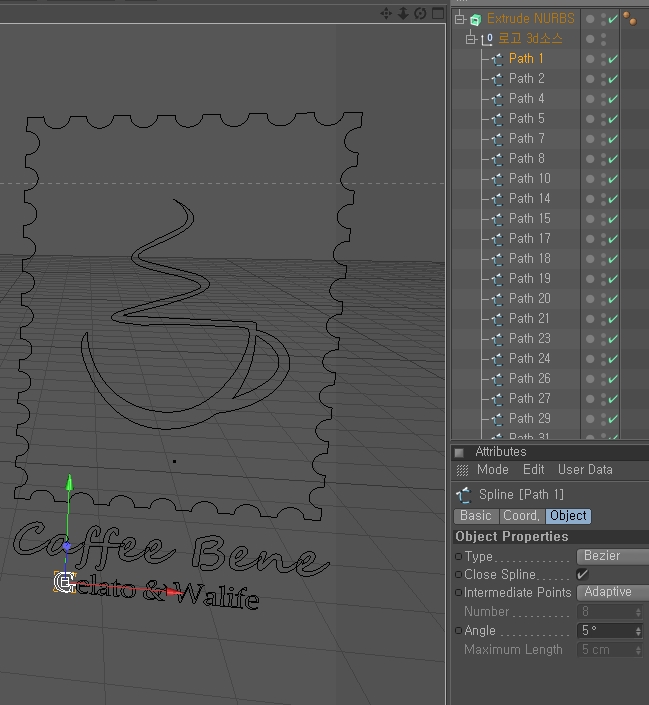Select the Extrude NURBS object name
The width and height of the screenshot is (649, 705).
click(x=531, y=19)
